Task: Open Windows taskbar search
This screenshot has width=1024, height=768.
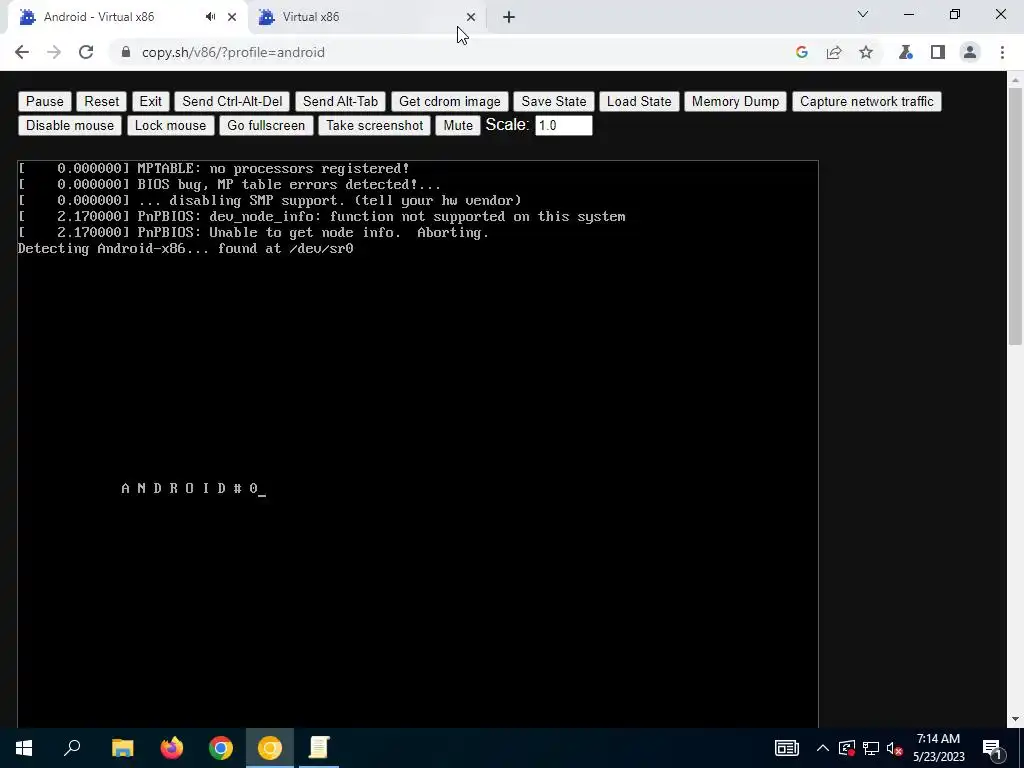Action: click(72, 748)
